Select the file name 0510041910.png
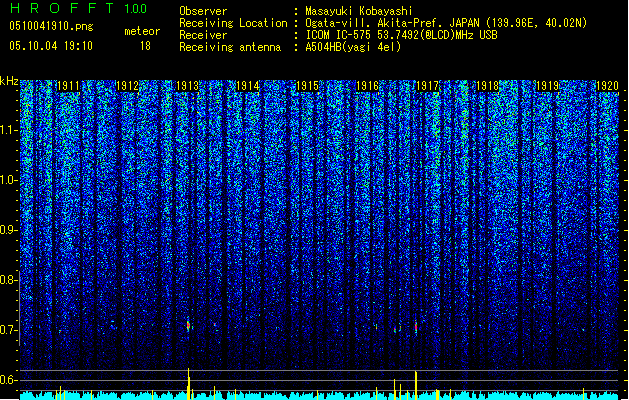Screen dimensions: 629x400 click(51, 26)
